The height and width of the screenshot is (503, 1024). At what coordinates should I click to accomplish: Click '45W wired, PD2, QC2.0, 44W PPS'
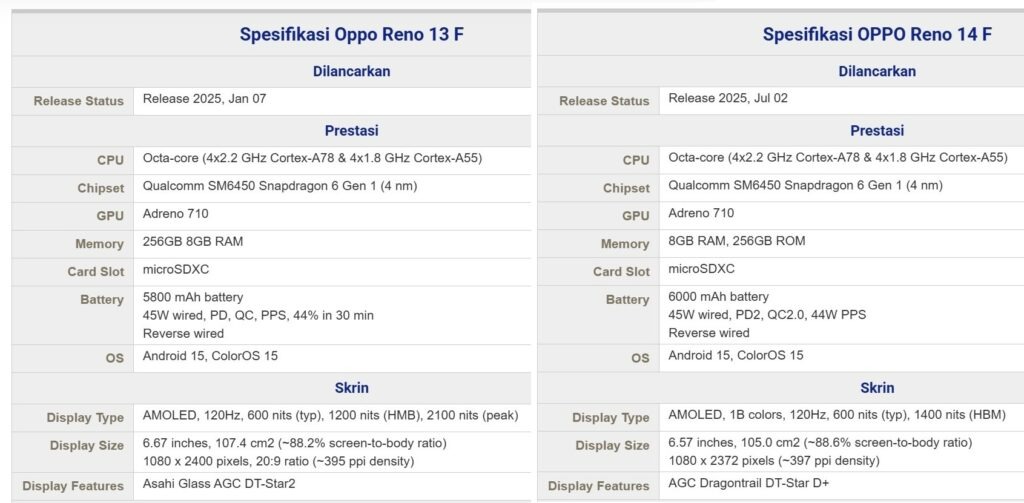[x=767, y=315]
